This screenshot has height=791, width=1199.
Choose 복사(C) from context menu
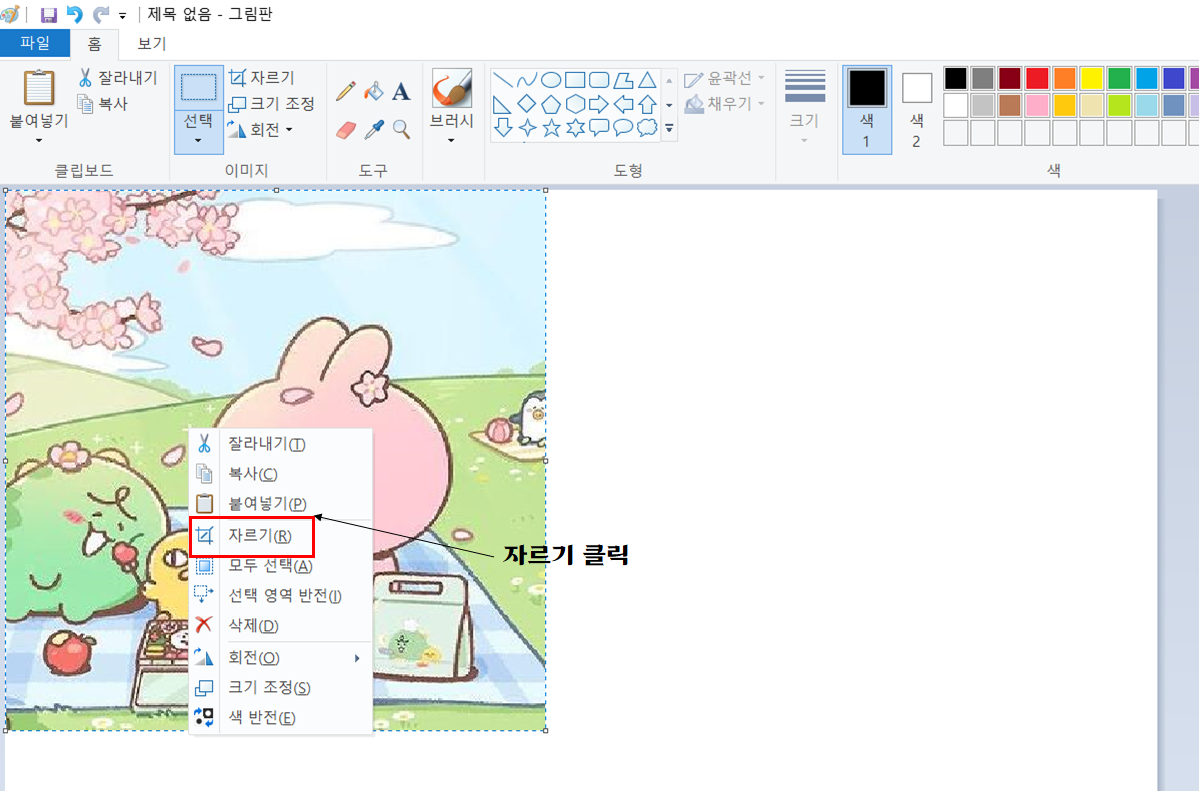pyautogui.click(x=281, y=474)
